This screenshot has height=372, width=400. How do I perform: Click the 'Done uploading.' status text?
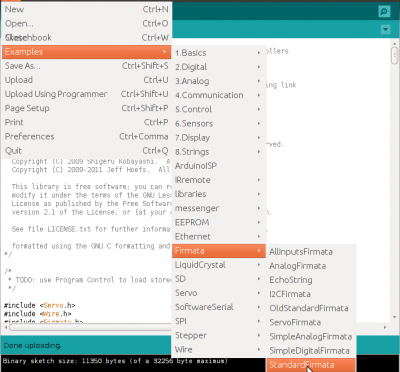[32, 345]
